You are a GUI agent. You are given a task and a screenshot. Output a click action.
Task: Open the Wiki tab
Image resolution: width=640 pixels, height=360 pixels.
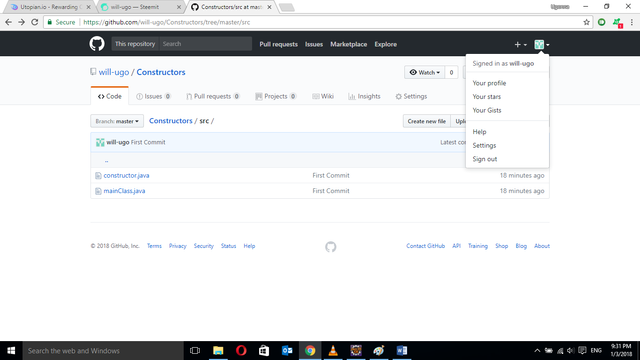pyautogui.click(x=323, y=96)
